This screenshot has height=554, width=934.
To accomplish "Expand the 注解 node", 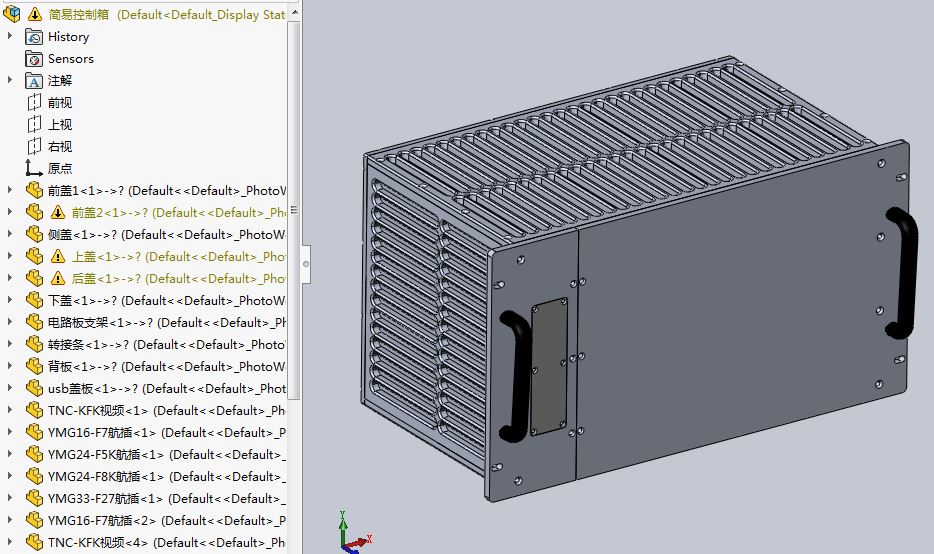I will coord(10,80).
